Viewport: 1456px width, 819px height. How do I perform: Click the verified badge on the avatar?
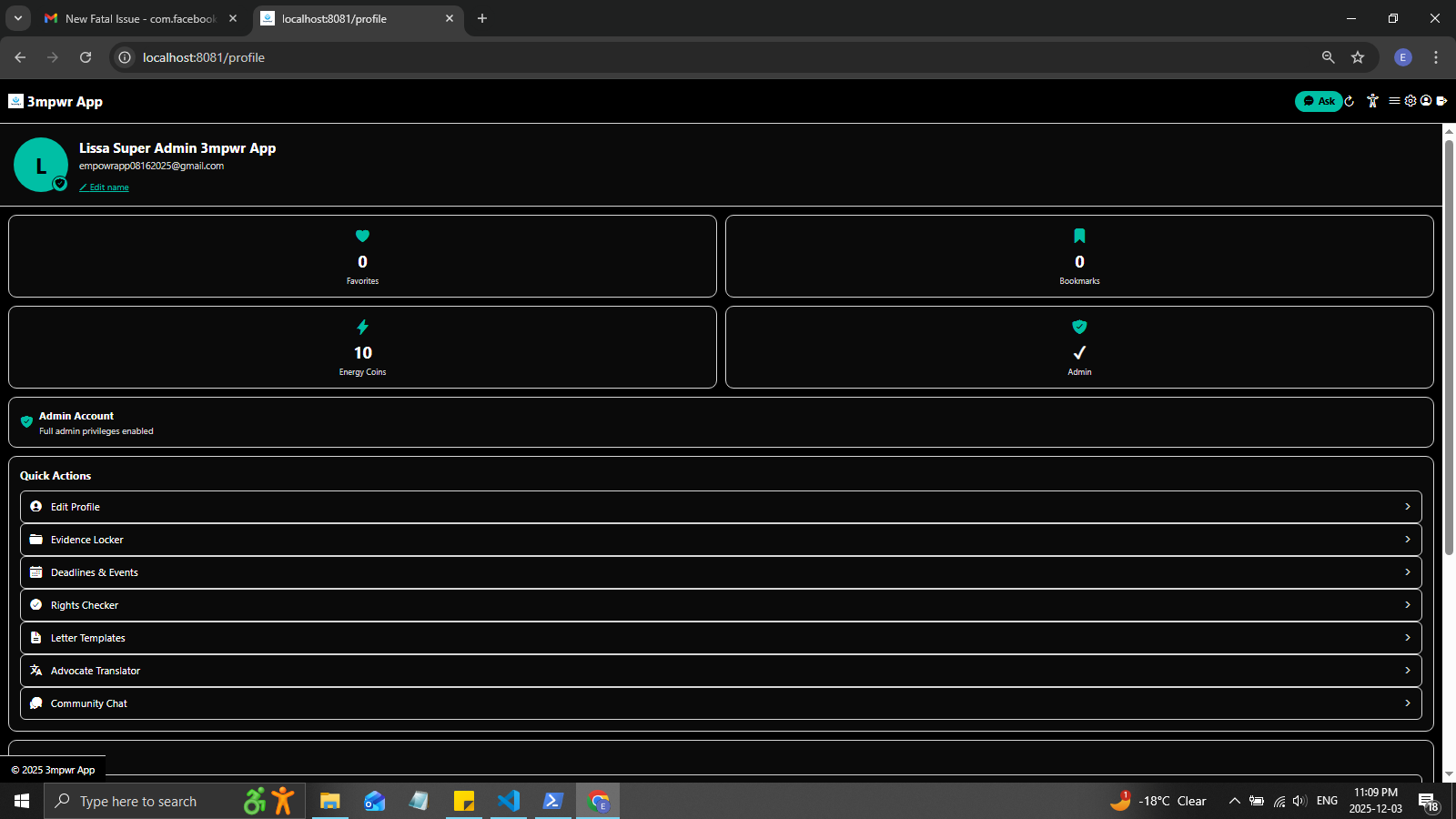60,183
